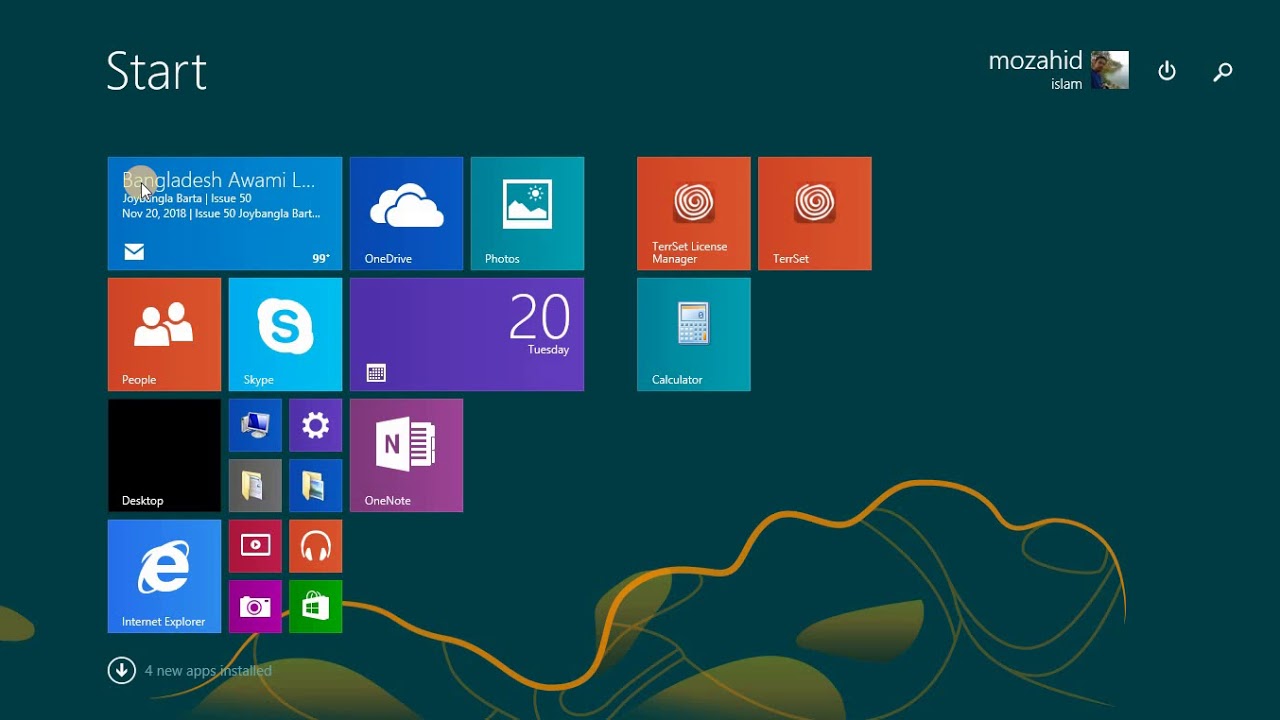Open the Music headphones tile
The height and width of the screenshot is (720, 1280).
click(x=316, y=546)
